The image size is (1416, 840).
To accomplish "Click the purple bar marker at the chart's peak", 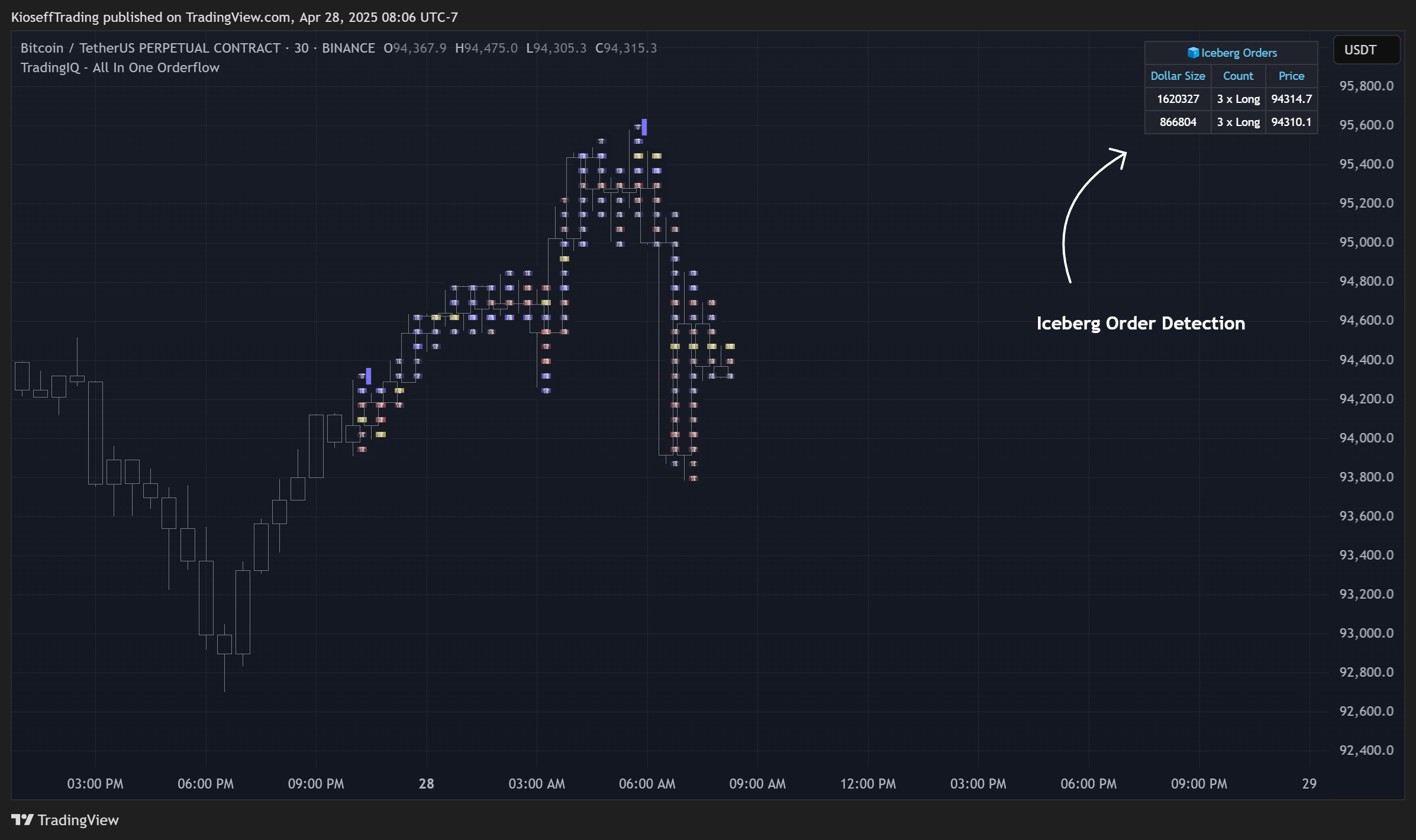I will pos(644,127).
